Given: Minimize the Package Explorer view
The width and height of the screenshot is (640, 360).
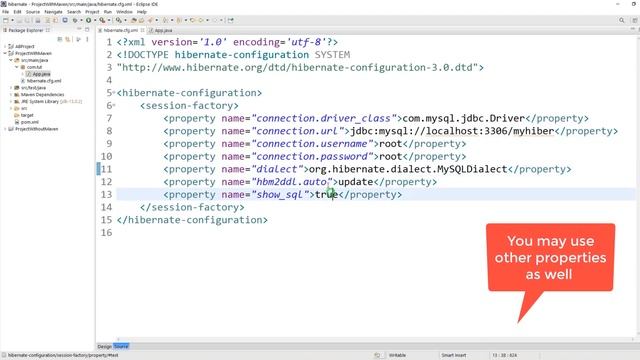Looking at the screenshot, I should (x=79, y=29).
